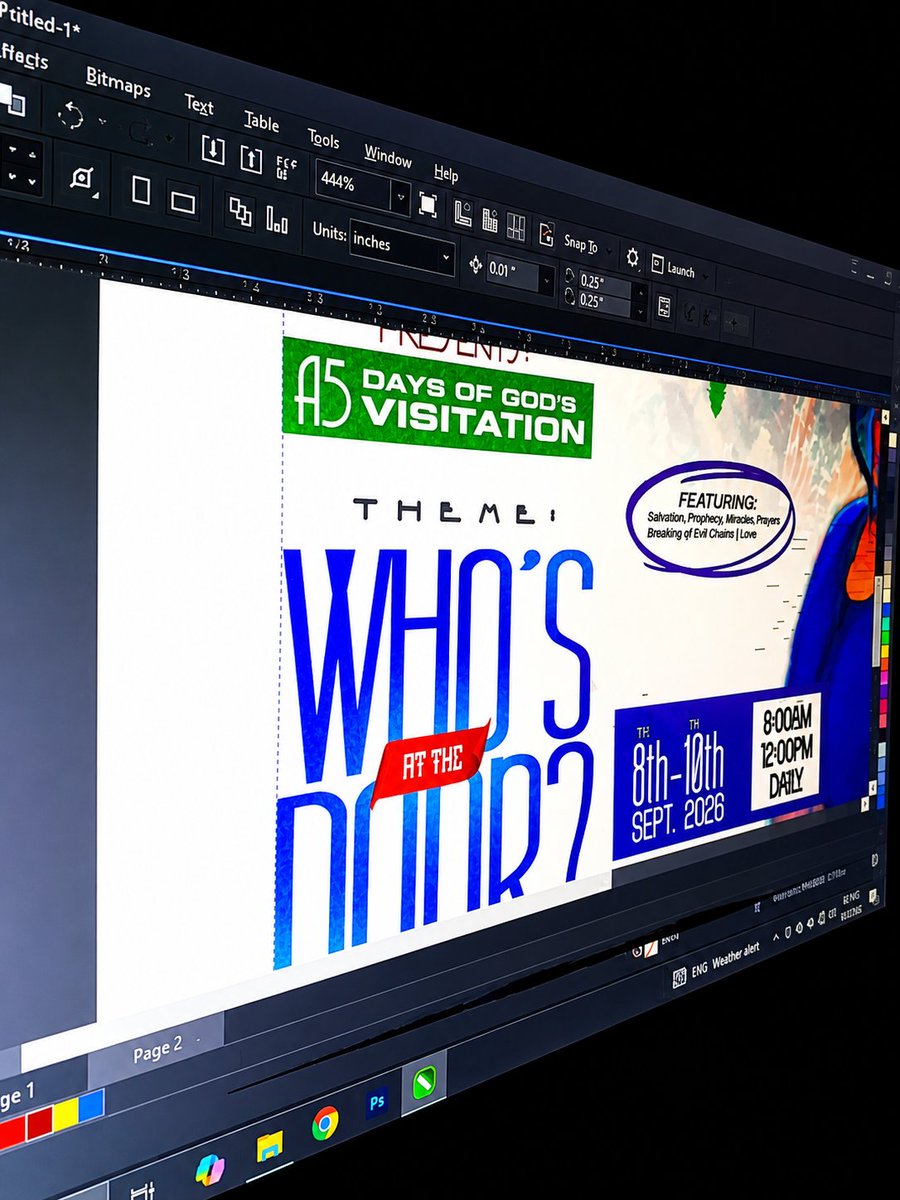
Task: Select the red AT THE banner
Action: click(431, 764)
